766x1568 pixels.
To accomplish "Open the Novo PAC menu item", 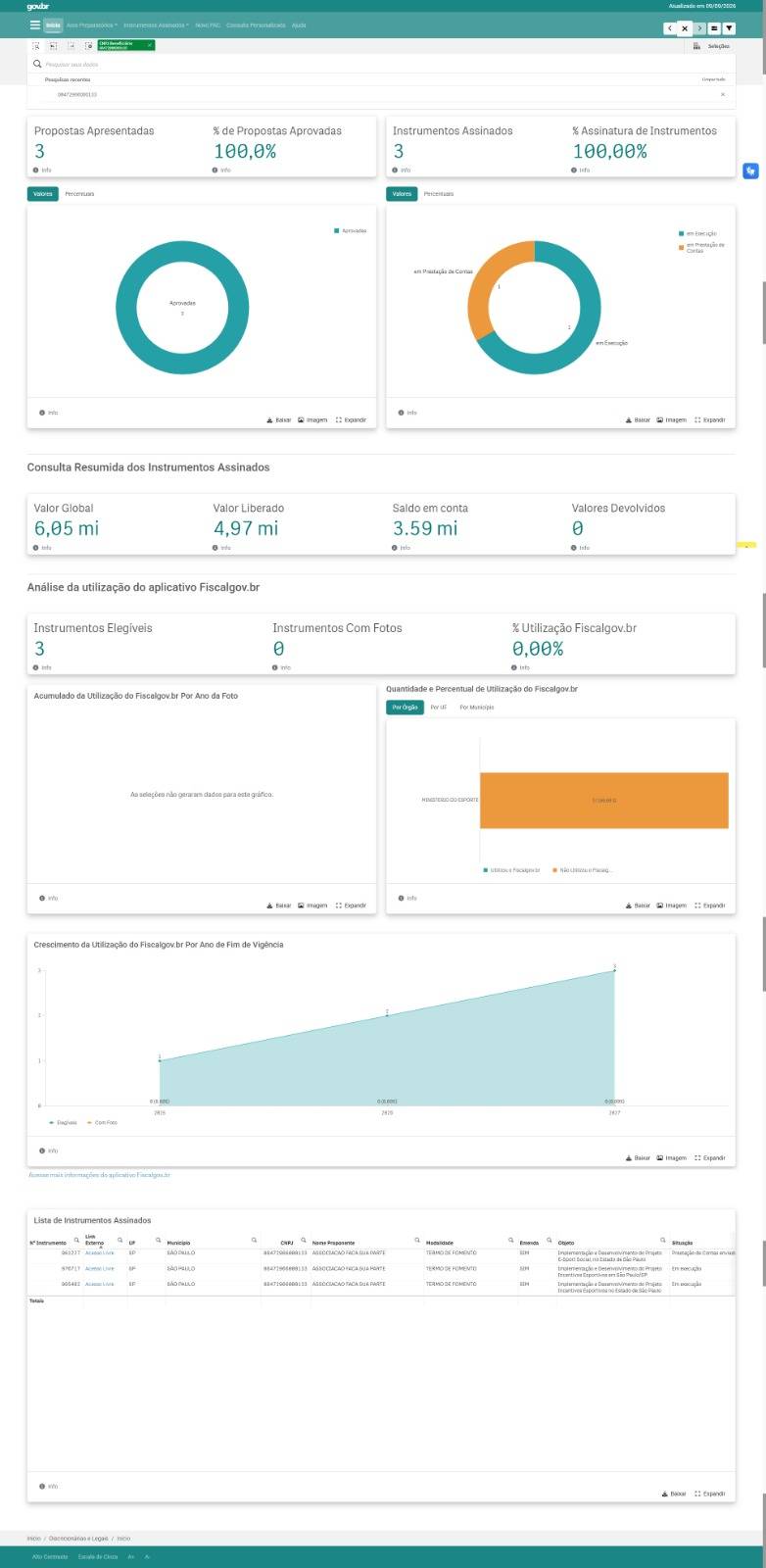I will pos(207,25).
